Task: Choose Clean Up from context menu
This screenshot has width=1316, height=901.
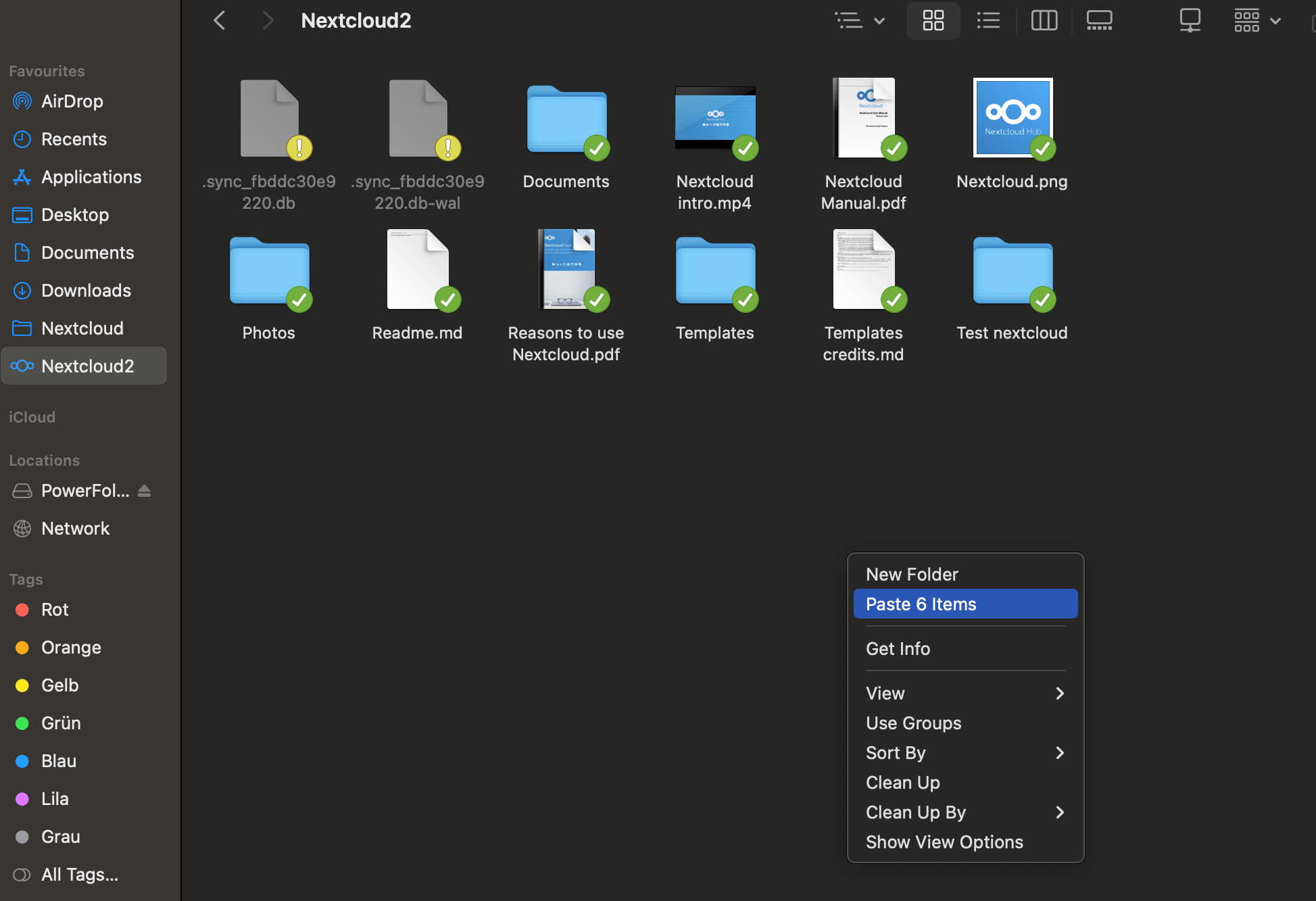Action: [x=965, y=783]
